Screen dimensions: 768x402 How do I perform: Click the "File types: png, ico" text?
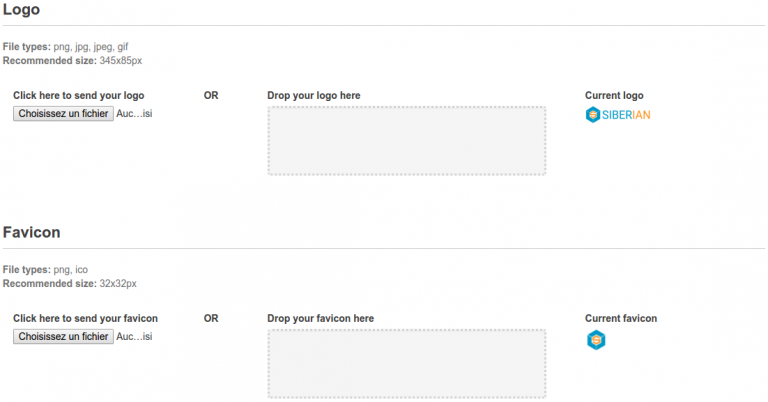tap(45, 270)
